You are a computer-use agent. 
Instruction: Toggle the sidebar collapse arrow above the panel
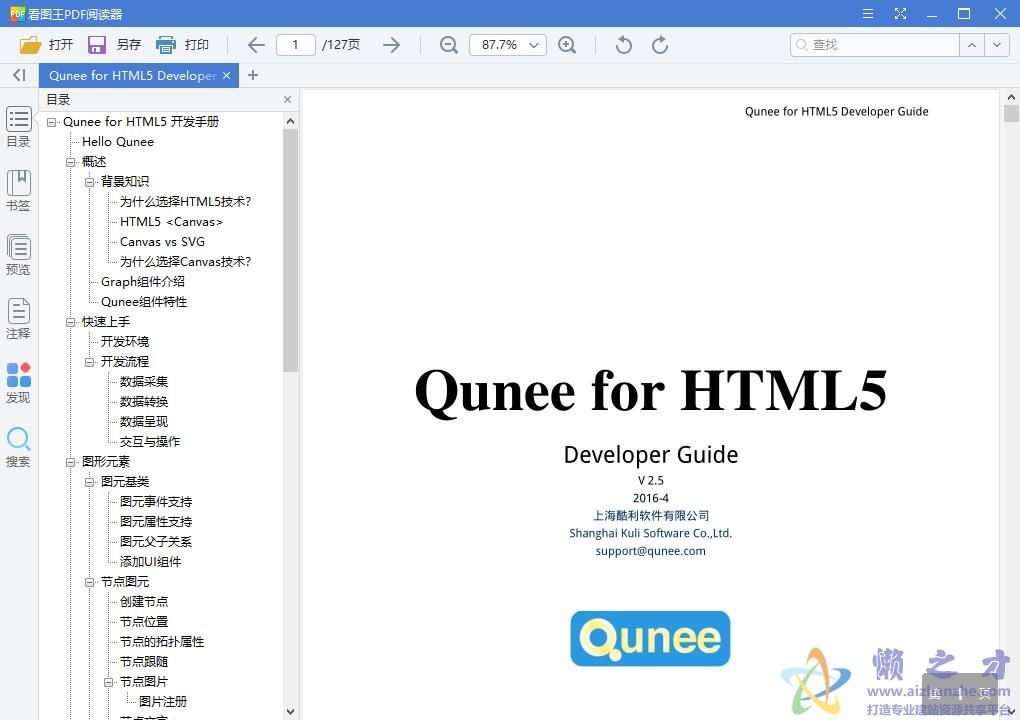(x=18, y=75)
